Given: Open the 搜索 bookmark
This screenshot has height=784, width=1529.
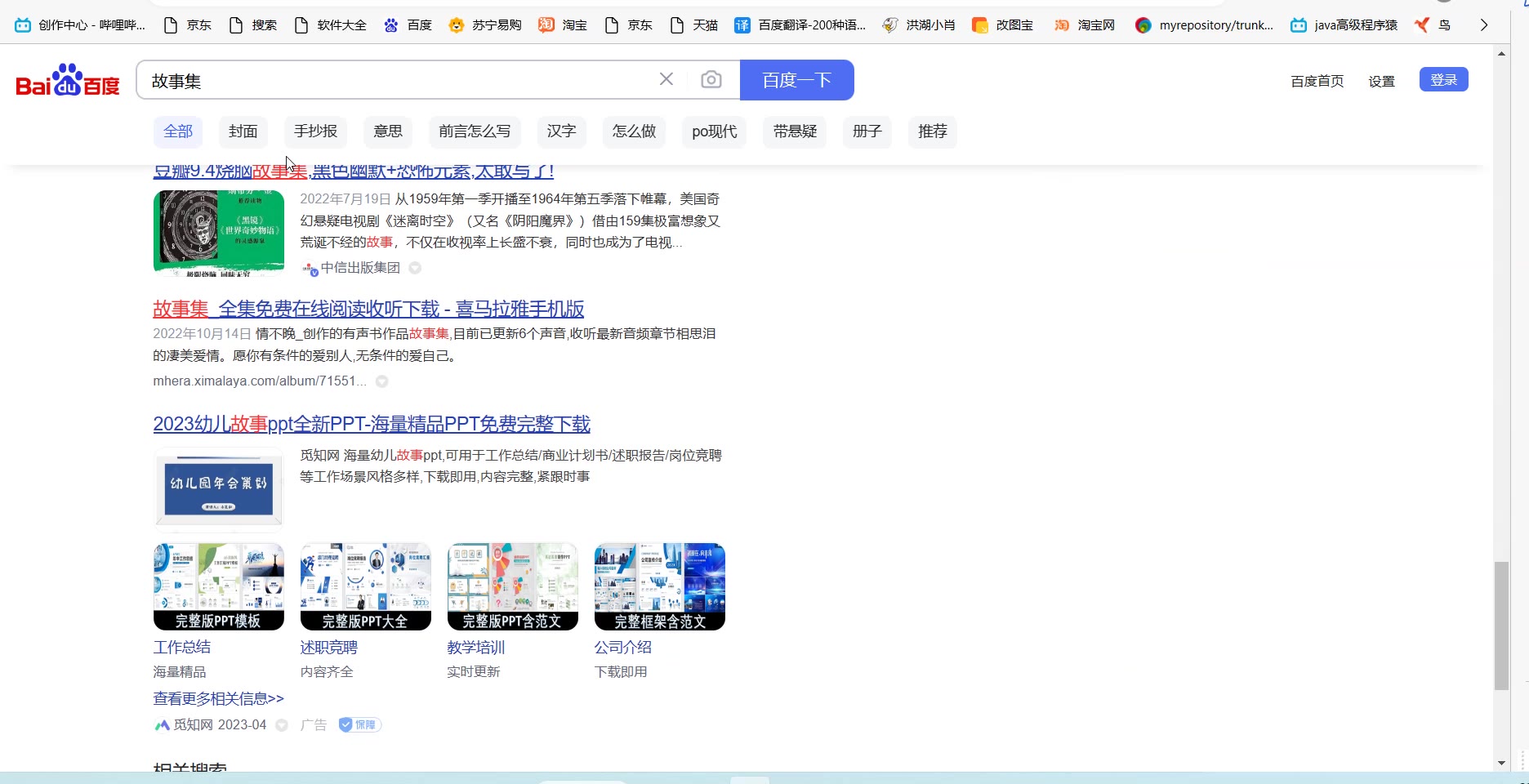Looking at the screenshot, I should [x=252, y=25].
